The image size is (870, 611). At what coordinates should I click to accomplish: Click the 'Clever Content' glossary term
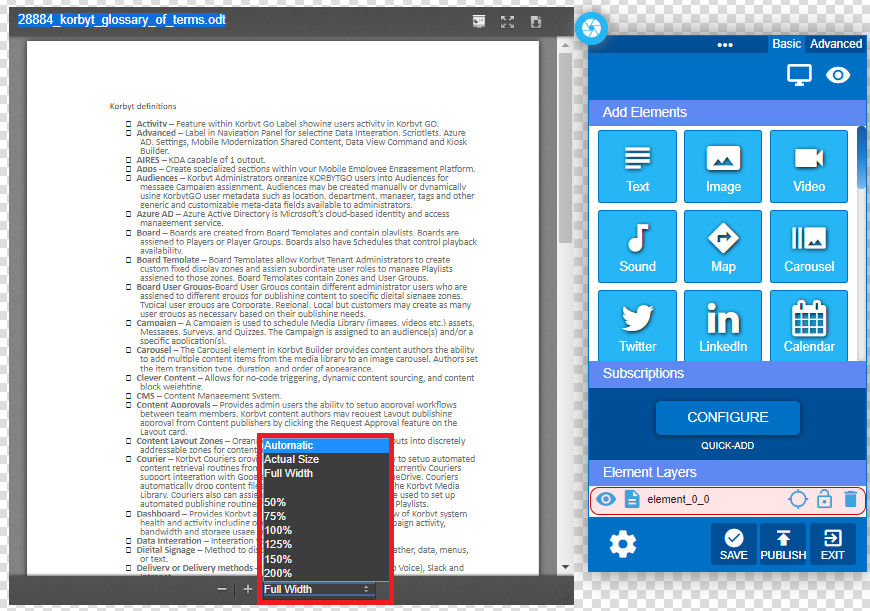point(166,378)
